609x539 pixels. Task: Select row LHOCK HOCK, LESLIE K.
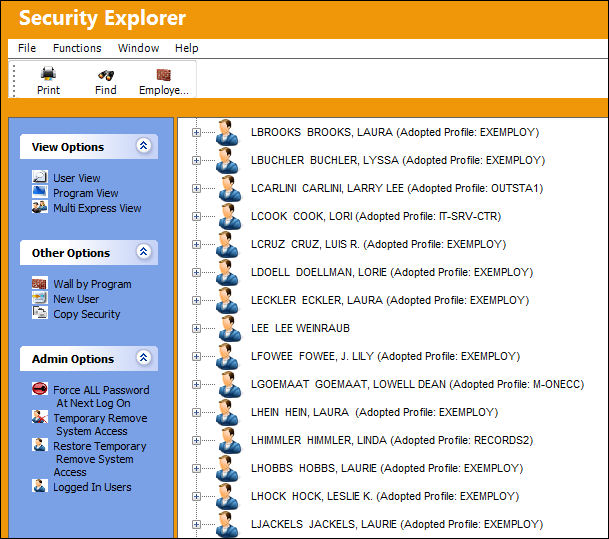pos(385,496)
